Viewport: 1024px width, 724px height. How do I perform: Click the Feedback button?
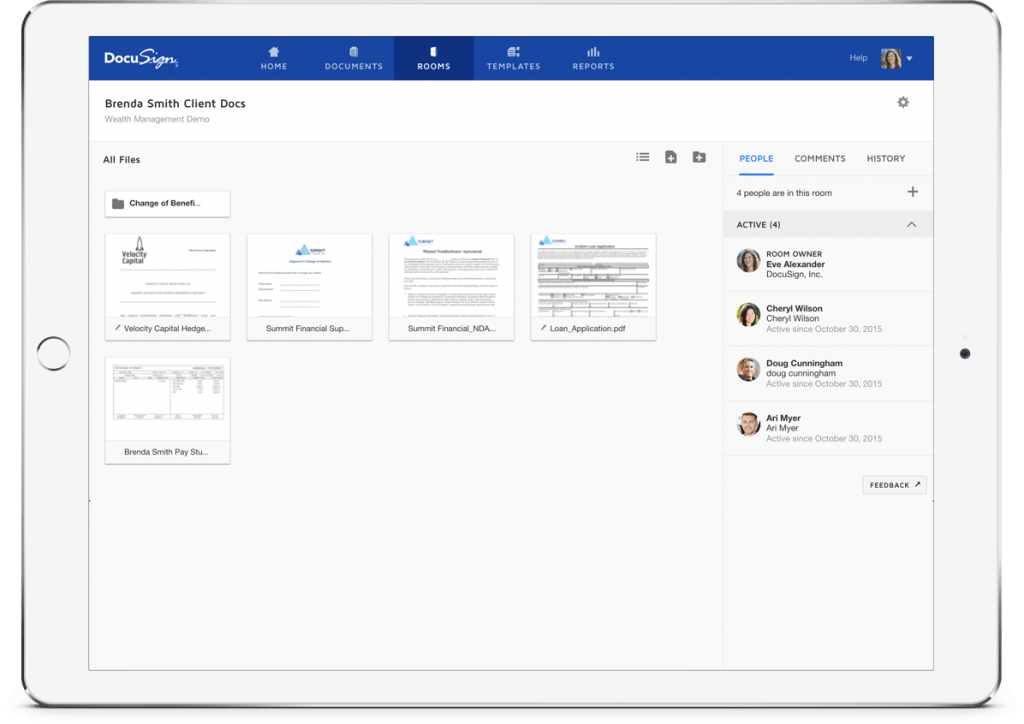tap(893, 484)
